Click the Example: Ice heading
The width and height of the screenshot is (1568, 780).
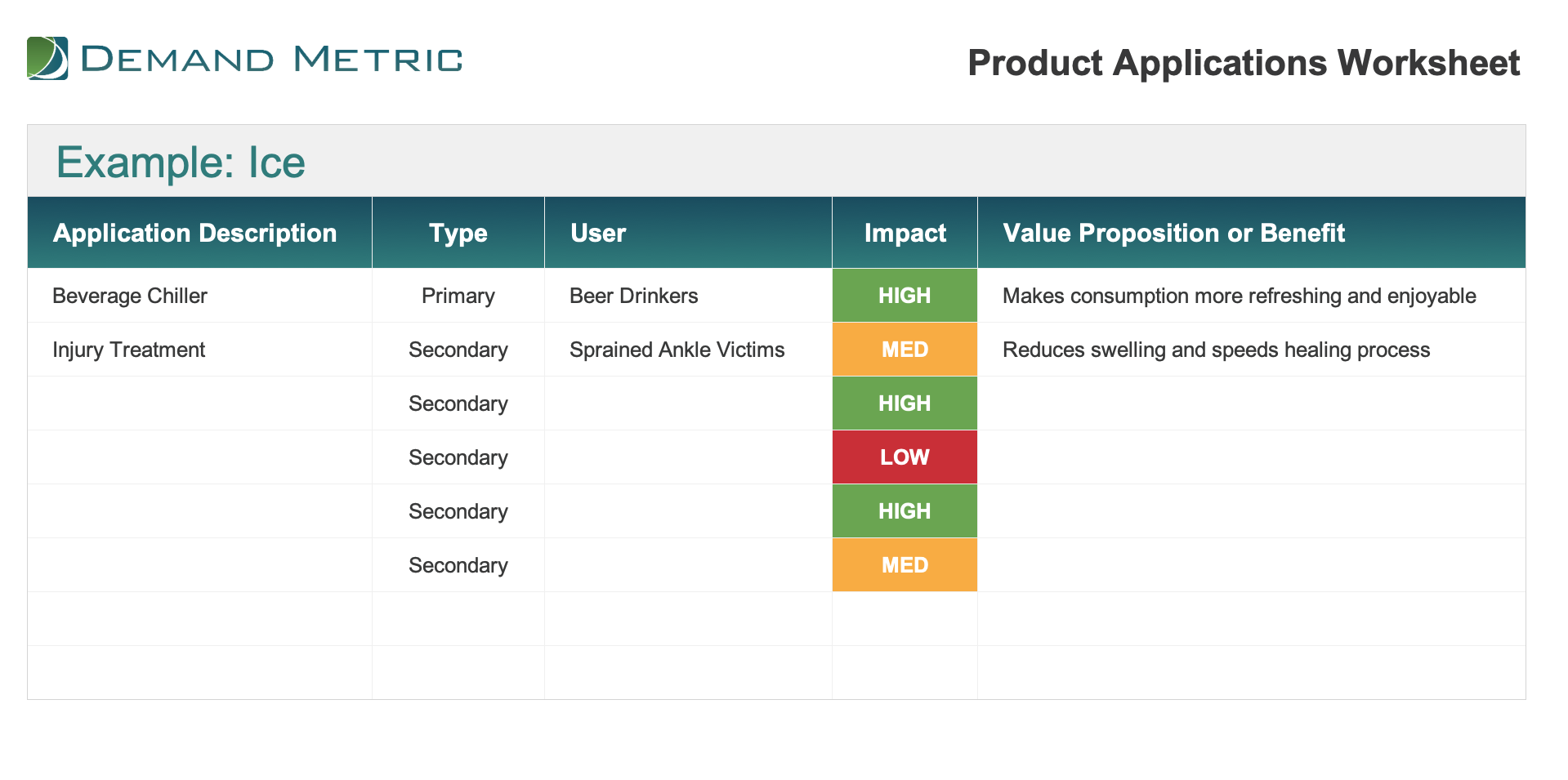(181, 163)
